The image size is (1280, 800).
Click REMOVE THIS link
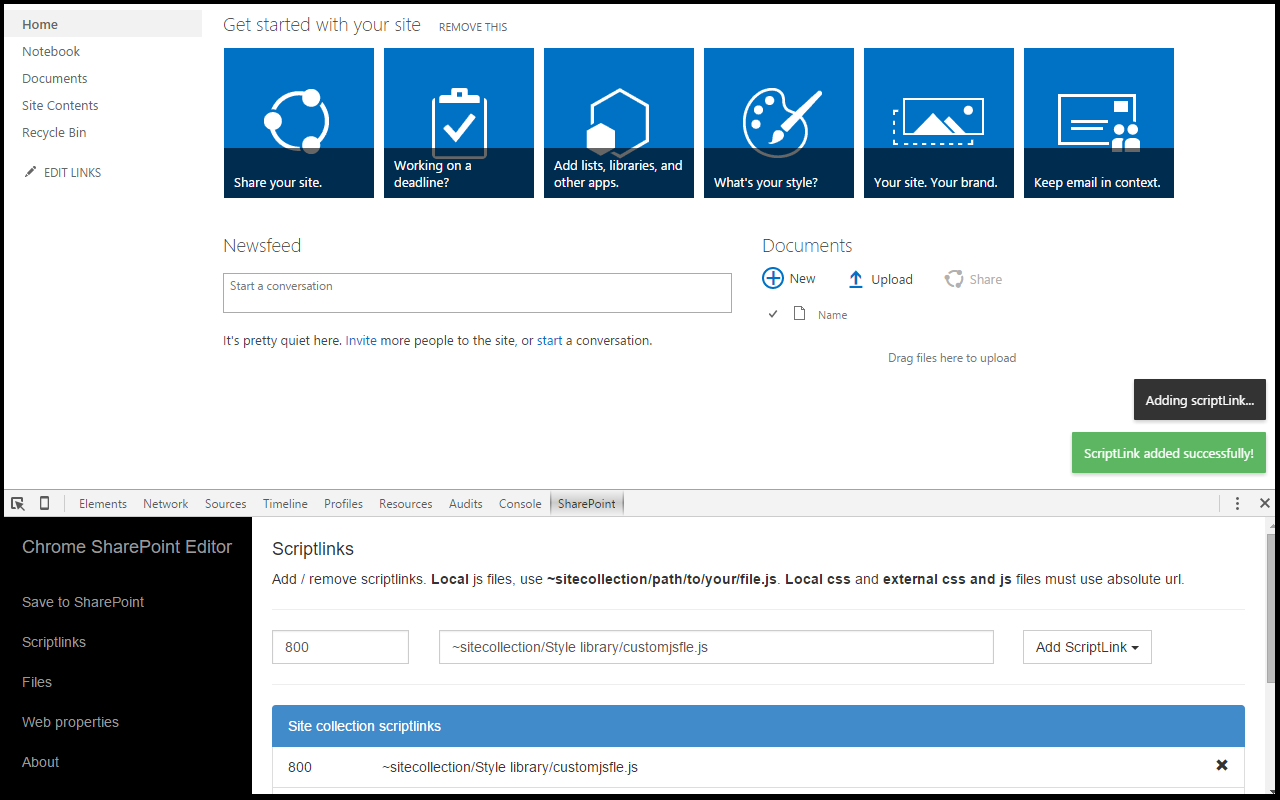pyautogui.click(x=473, y=27)
